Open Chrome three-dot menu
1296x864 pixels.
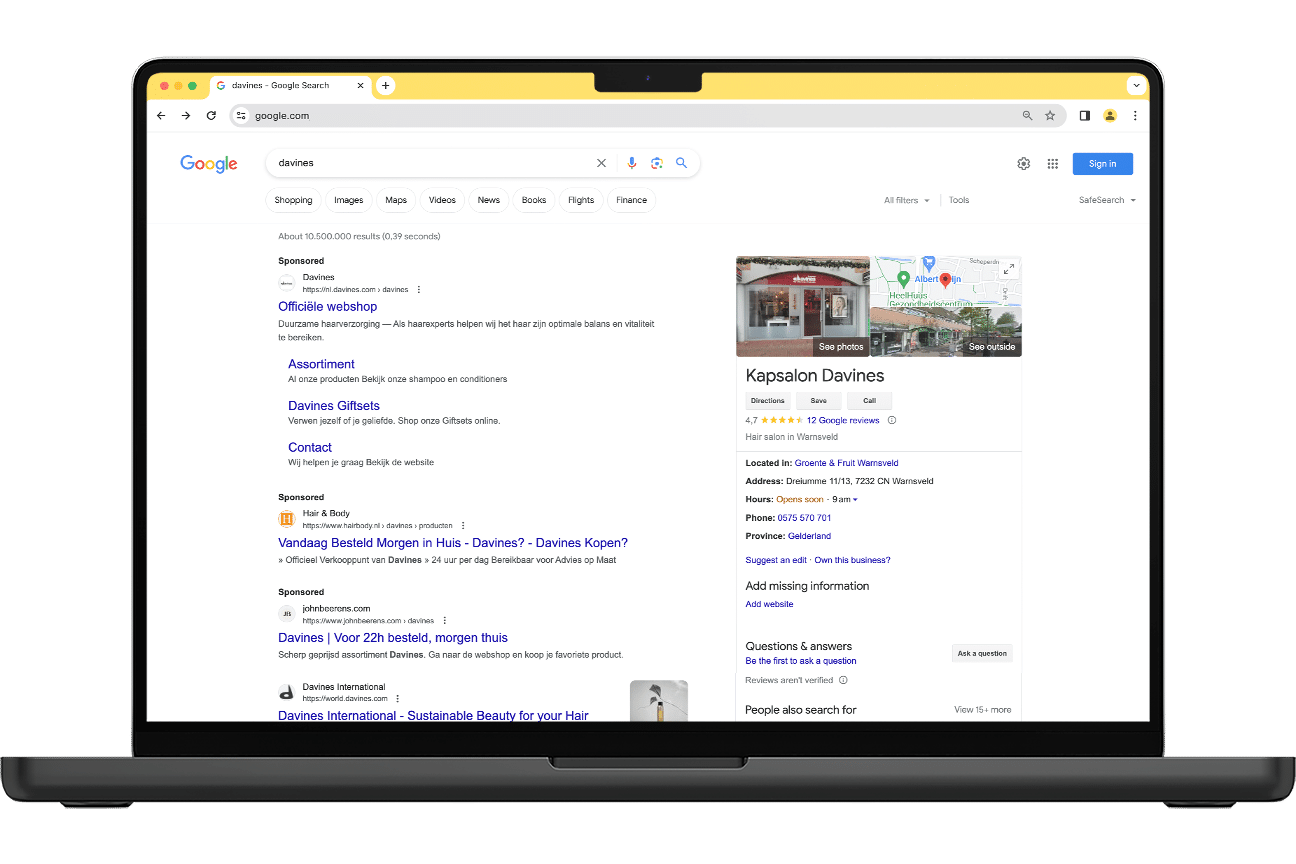[1135, 116]
